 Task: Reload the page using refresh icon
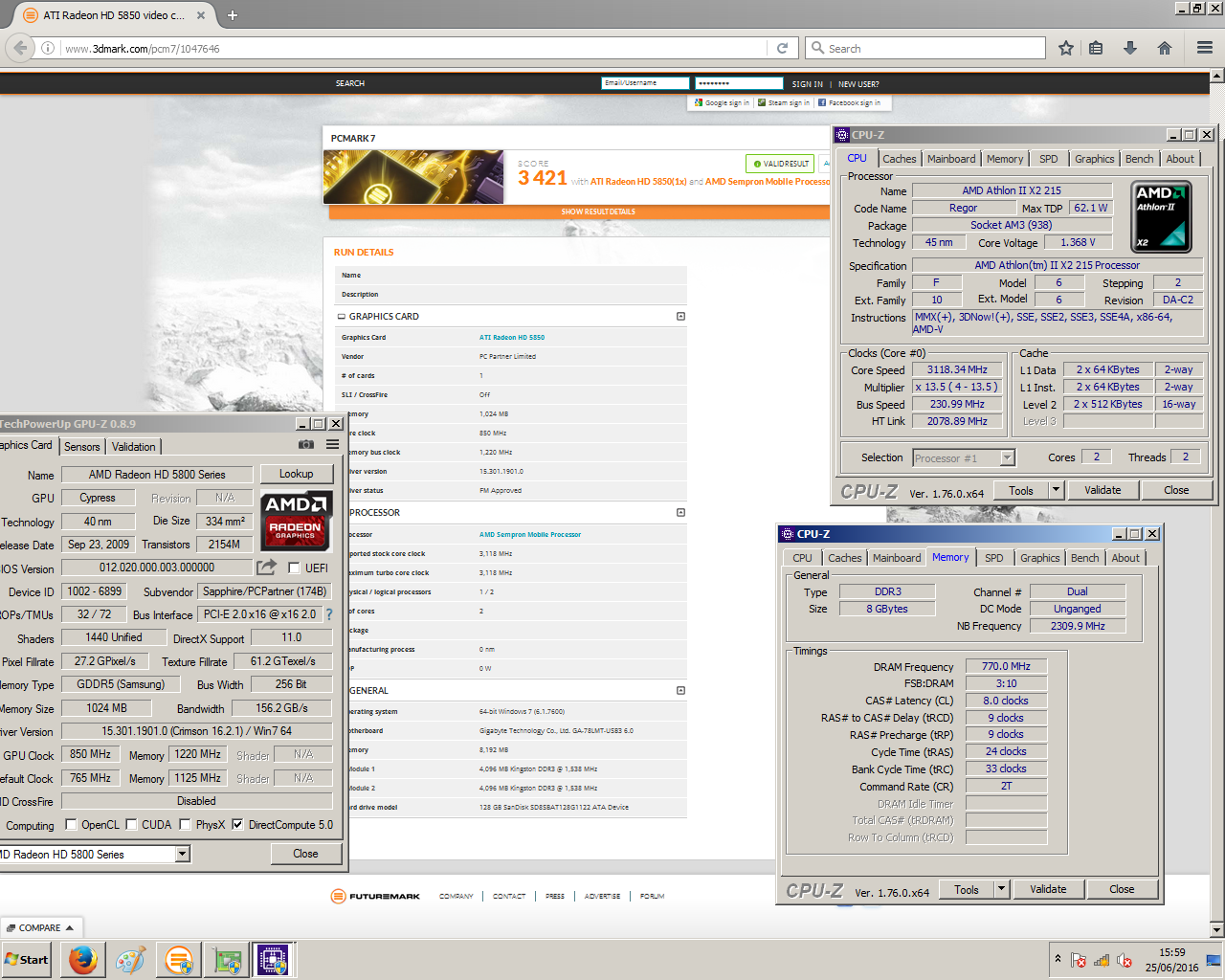(782, 48)
